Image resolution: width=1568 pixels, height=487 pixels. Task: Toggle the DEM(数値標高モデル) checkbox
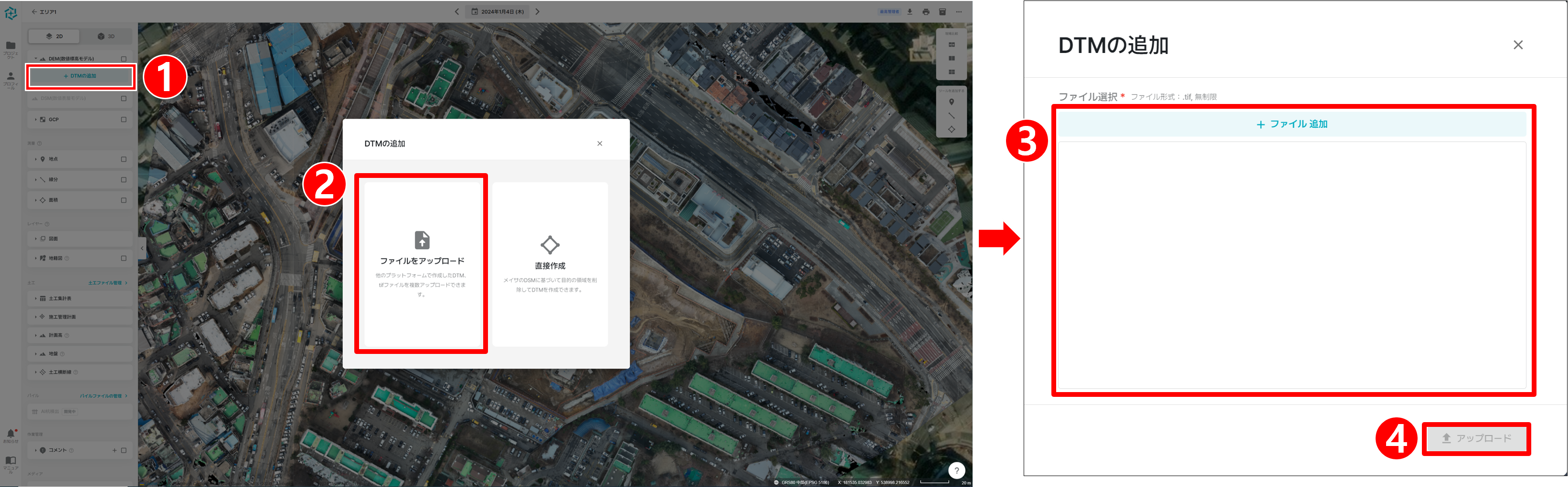(x=124, y=59)
